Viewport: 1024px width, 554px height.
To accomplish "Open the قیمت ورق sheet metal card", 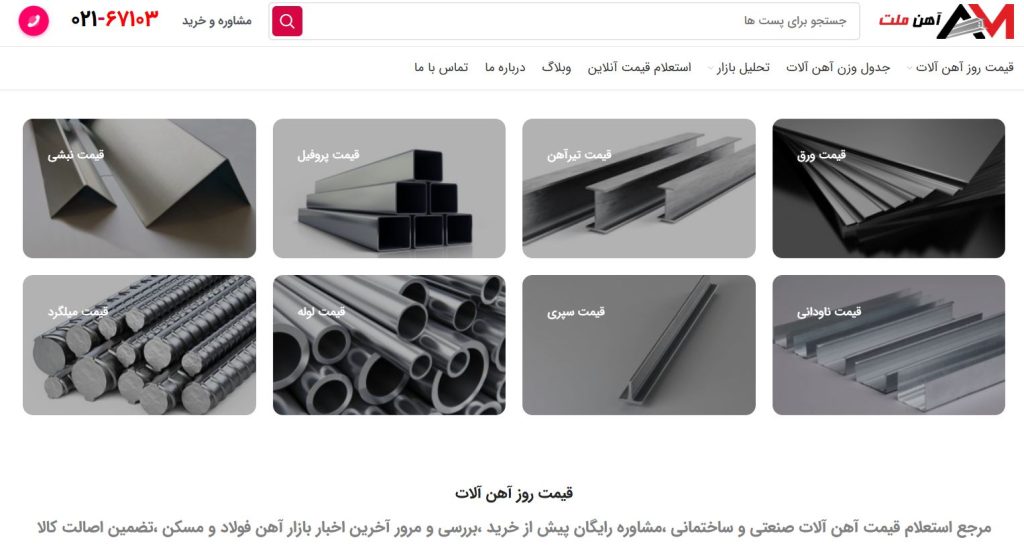I will (x=888, y=188).
